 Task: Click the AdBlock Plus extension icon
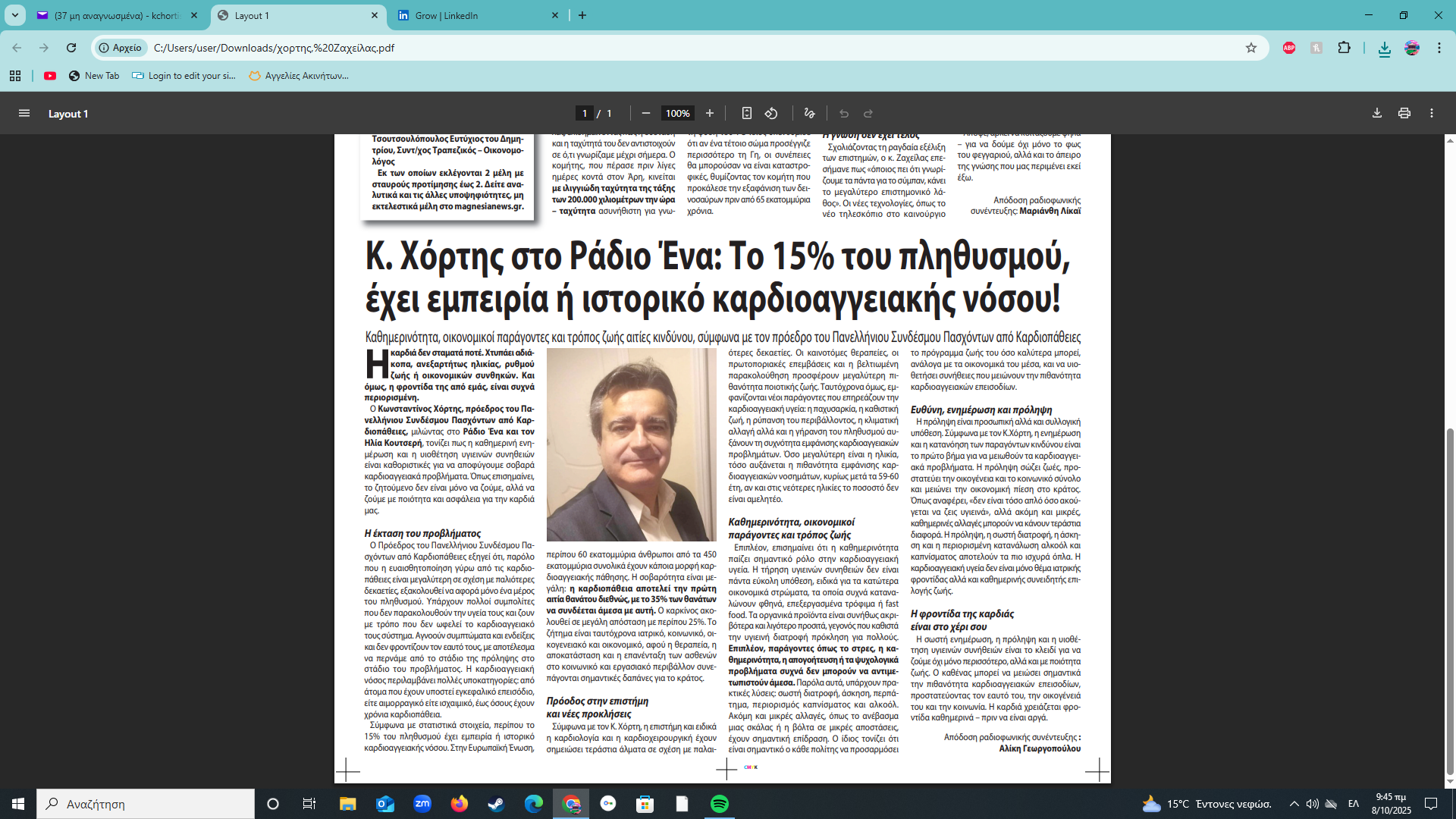pos(1289,48)
